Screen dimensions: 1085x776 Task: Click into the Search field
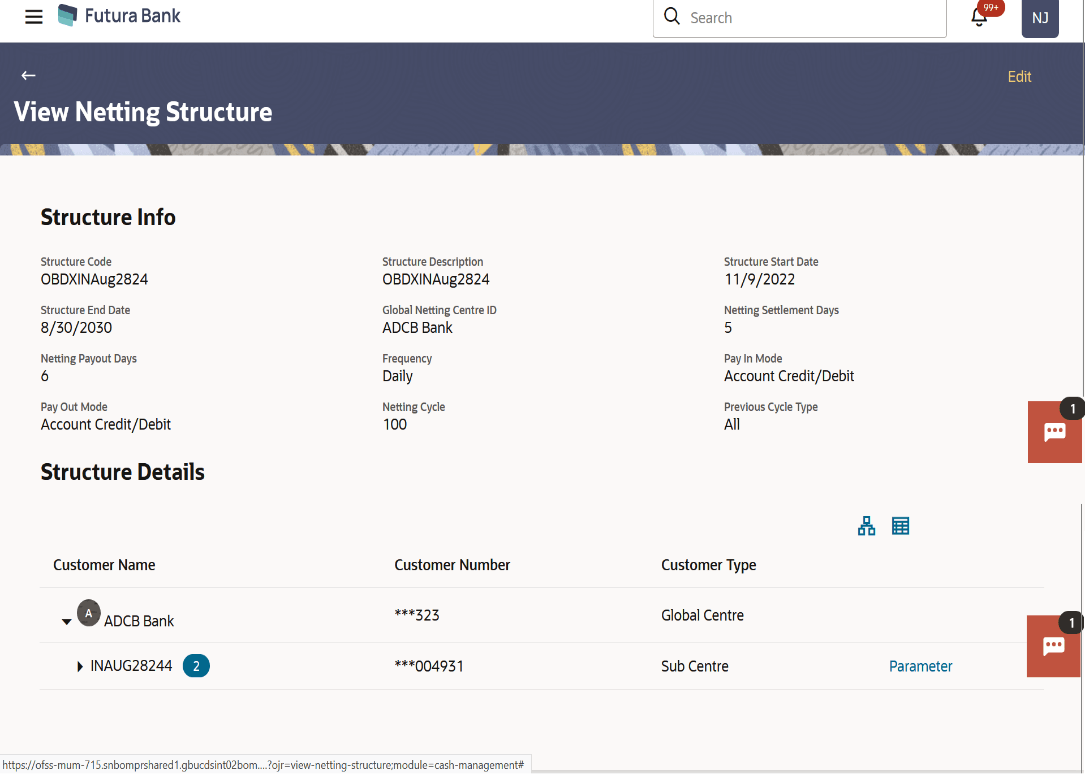point(799,18)
